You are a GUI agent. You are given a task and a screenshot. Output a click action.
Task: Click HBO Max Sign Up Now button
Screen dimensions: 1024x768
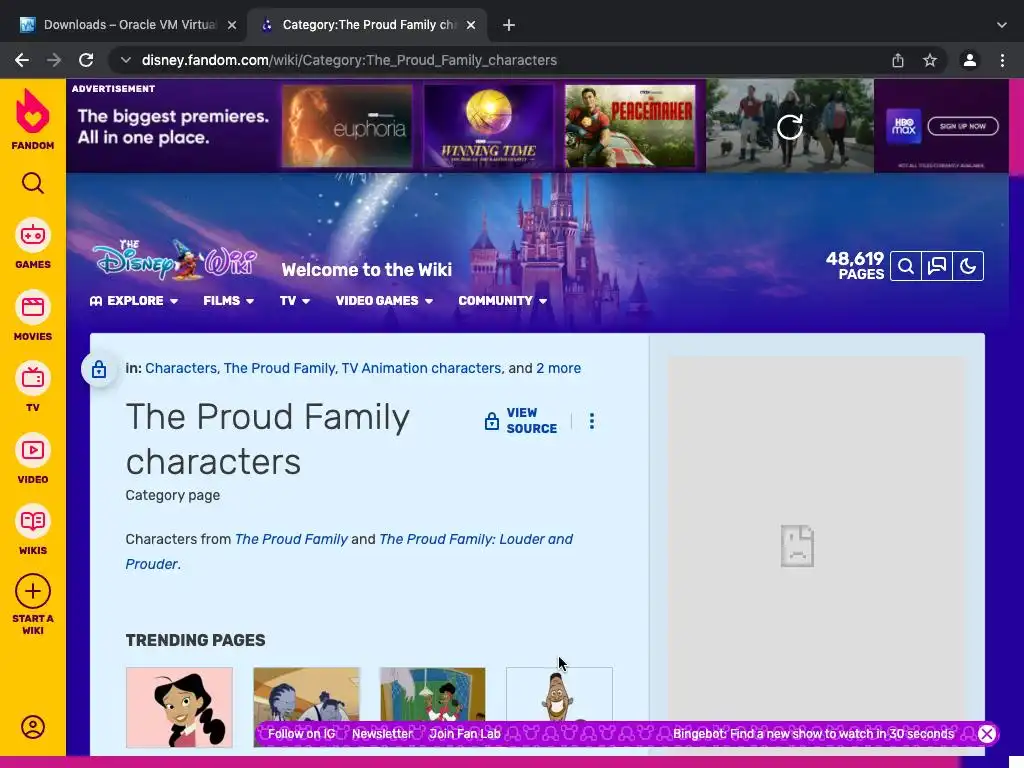963,126
